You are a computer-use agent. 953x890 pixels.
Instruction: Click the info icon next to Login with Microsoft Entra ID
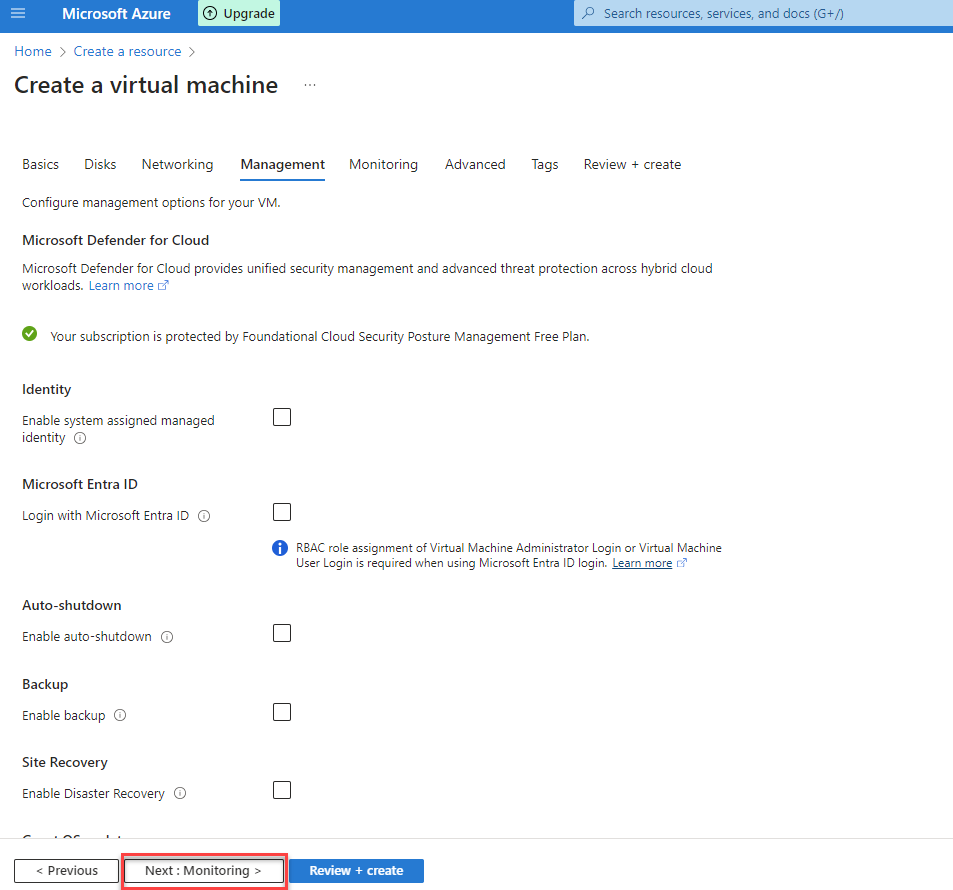203,515
